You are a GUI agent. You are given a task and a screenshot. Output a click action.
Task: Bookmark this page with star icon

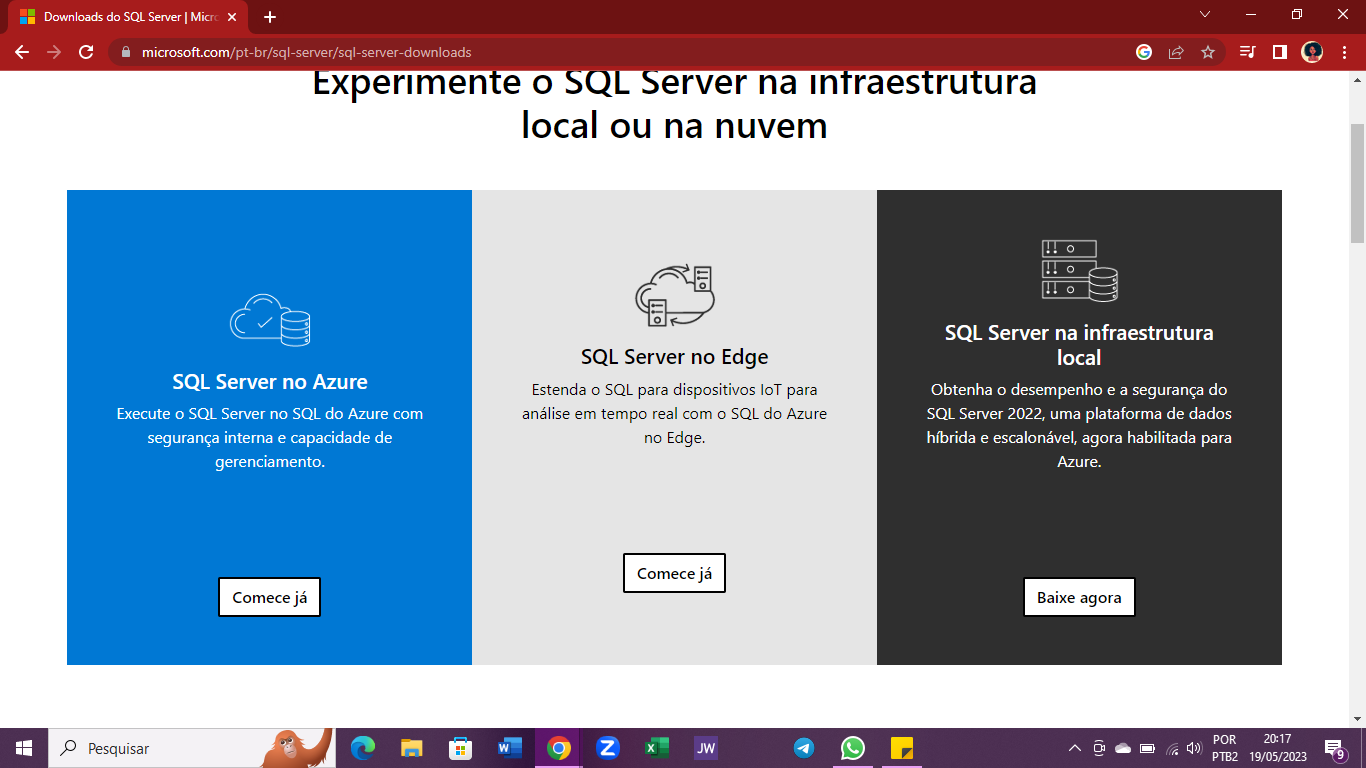click(x=1208, y=52)
